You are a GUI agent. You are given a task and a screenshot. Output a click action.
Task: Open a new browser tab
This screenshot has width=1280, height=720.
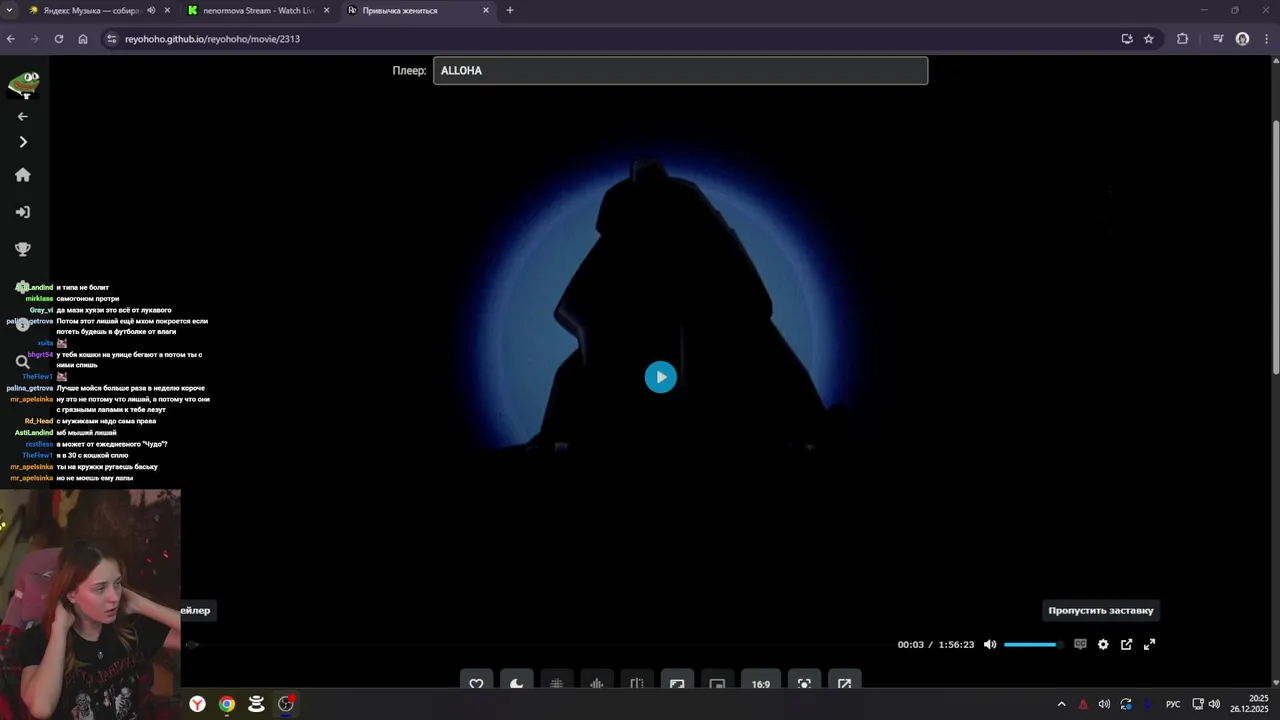[x=510, y=11]
